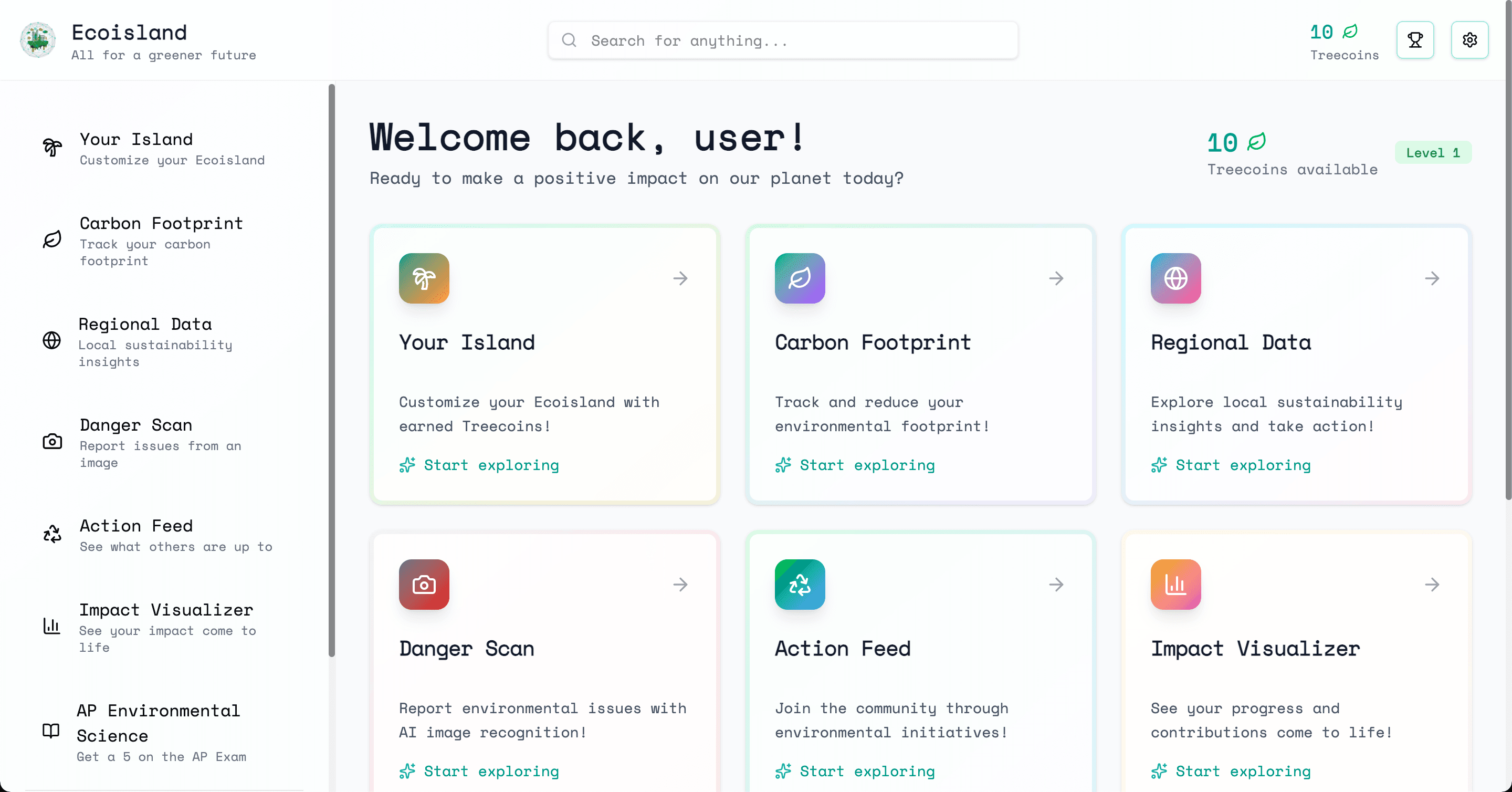Image resolution: width=1512 pixels, height=792 pixels.
Task: Click the Level 1 badge
Action: 1433,153
